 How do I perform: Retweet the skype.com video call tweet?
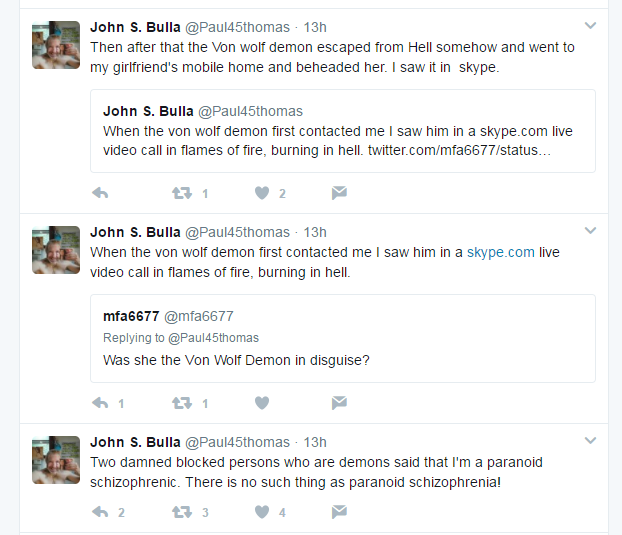click(x=182, y=403)
